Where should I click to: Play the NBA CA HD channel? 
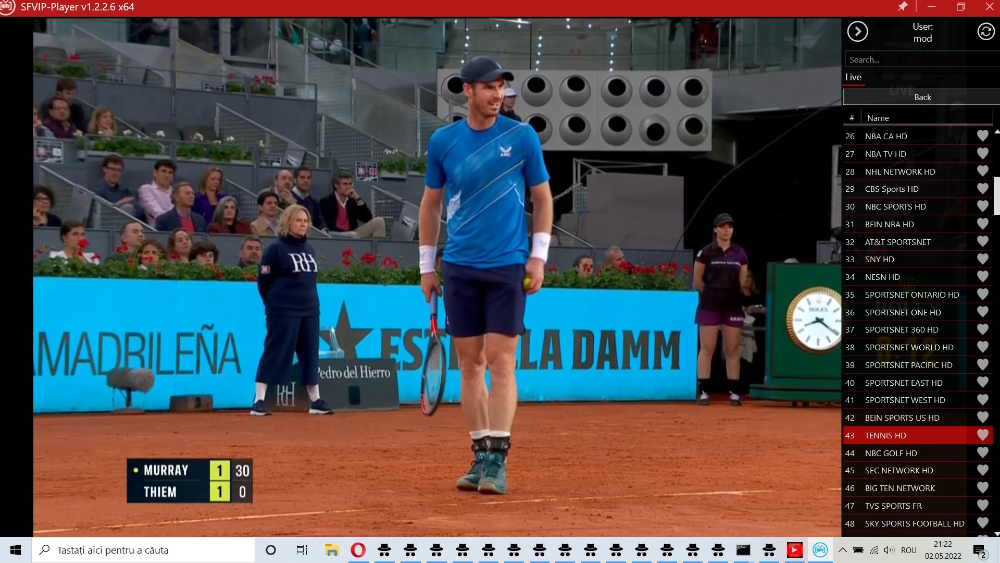pos(917,136)
